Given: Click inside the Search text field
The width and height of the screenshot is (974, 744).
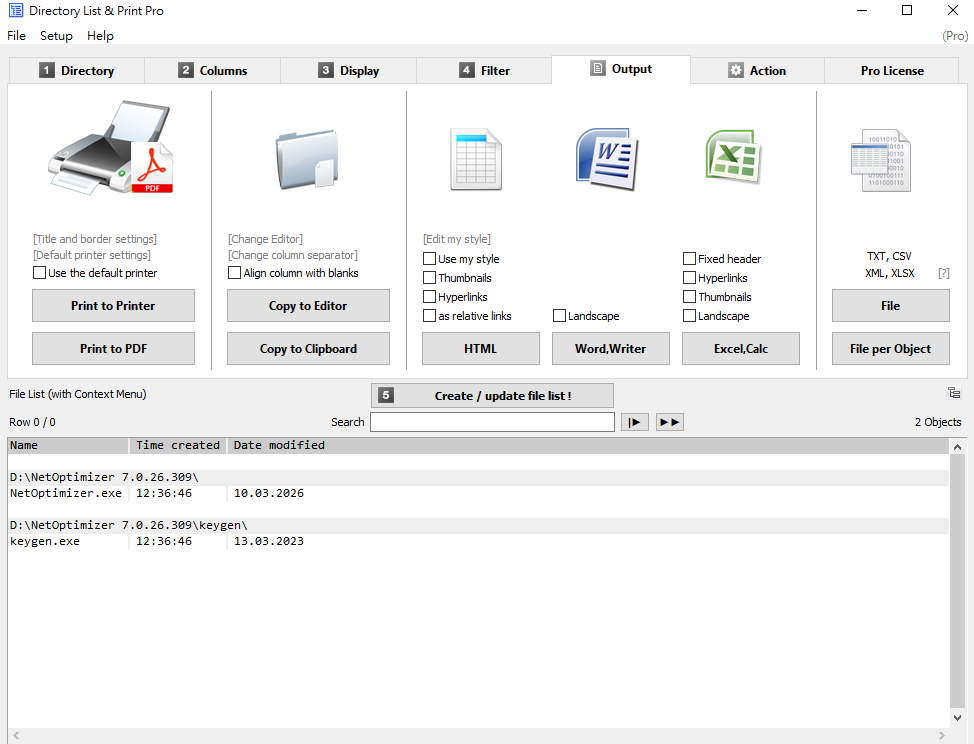Looking at the screenshot, I should 492,422.
